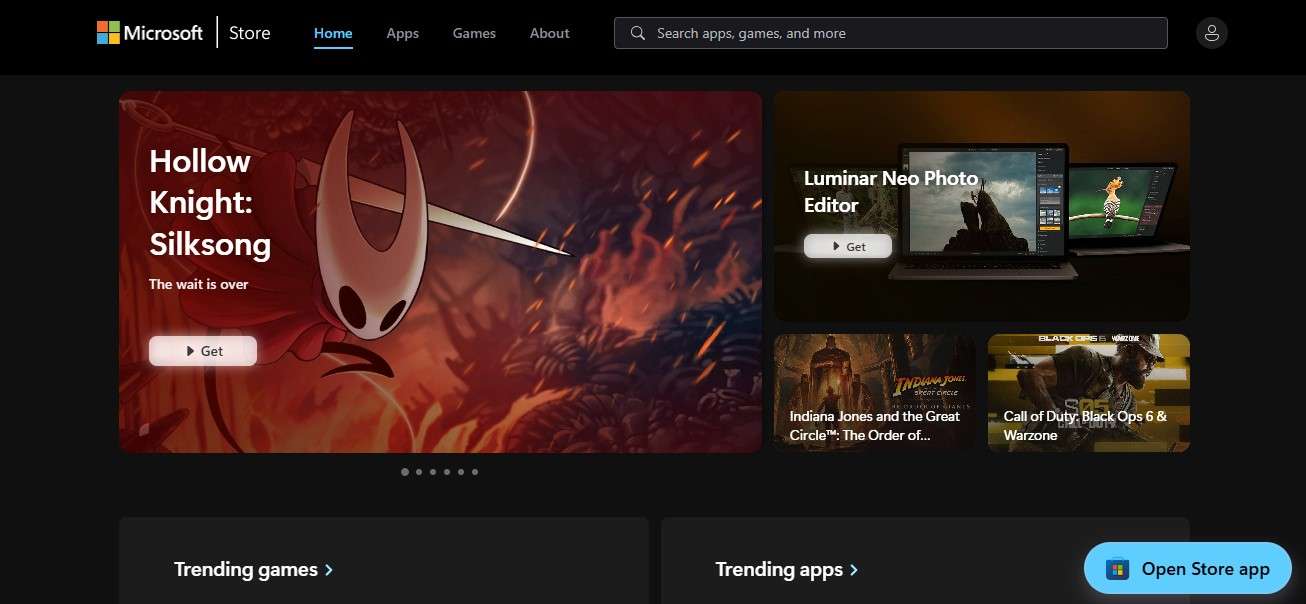Open the Store link beside the Microsoft logo

point(249,33)
